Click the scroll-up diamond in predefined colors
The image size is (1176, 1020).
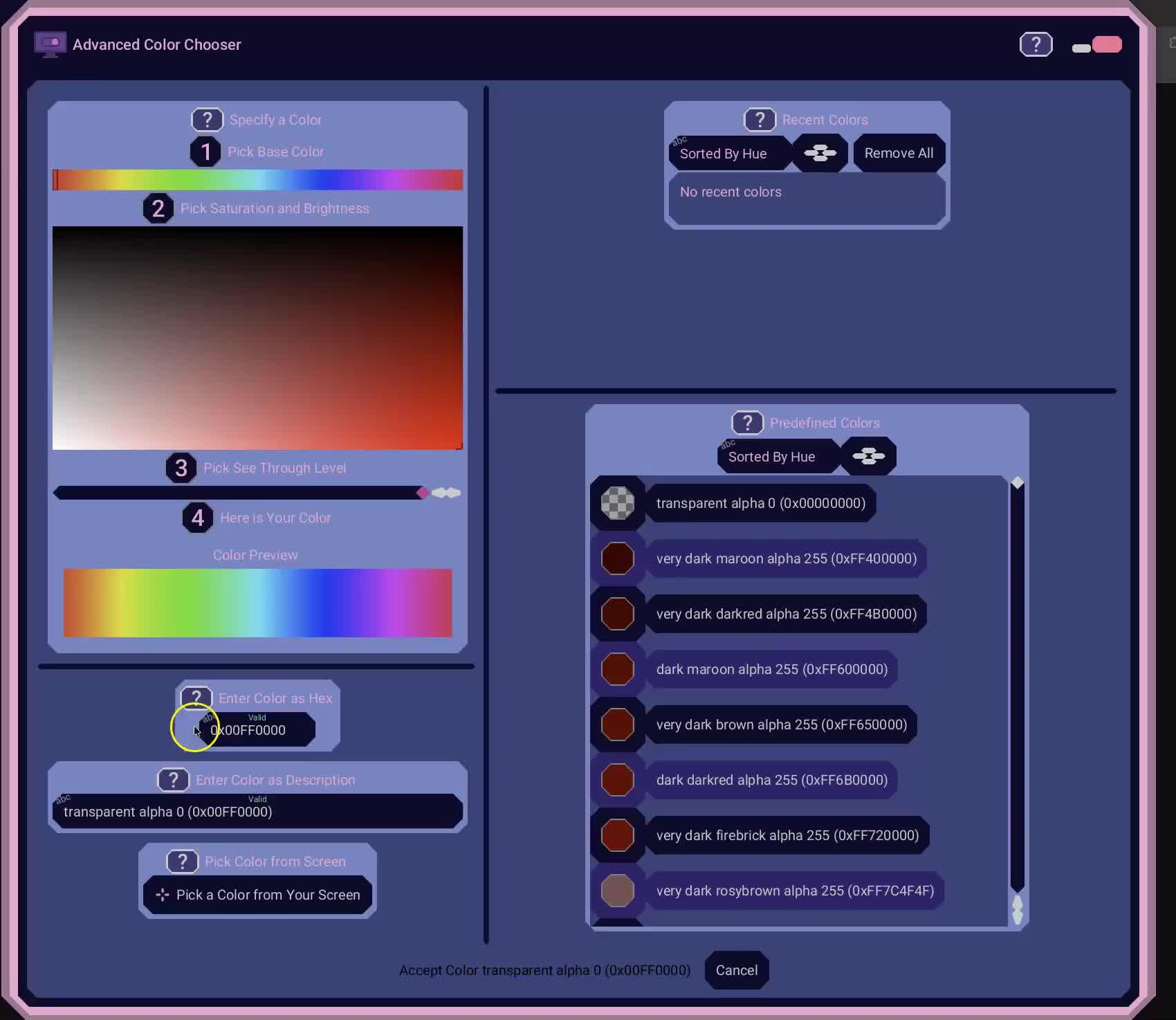[x=1017, y=483]
